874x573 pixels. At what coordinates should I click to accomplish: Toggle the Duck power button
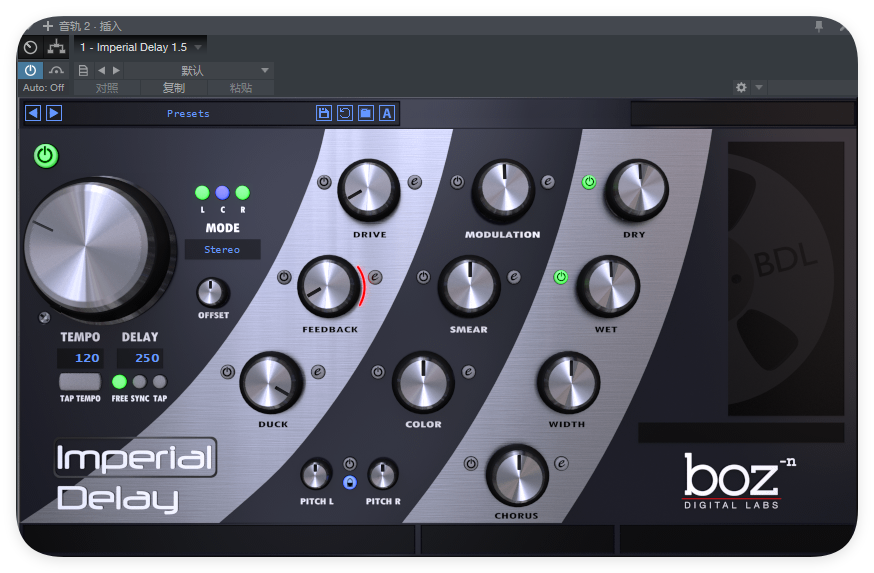tap(227, 372)
